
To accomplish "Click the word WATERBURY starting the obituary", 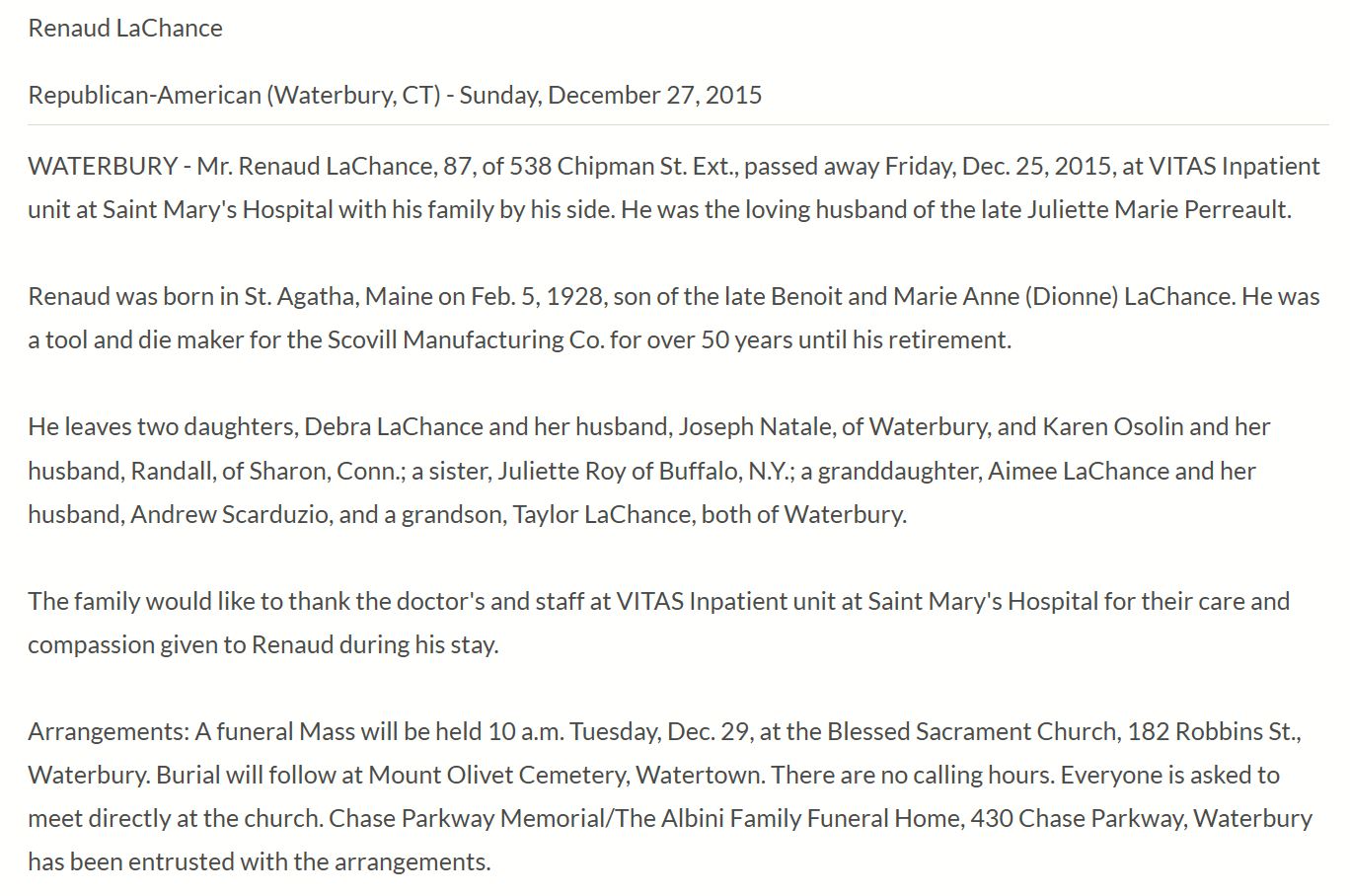I will click(103, 166).
